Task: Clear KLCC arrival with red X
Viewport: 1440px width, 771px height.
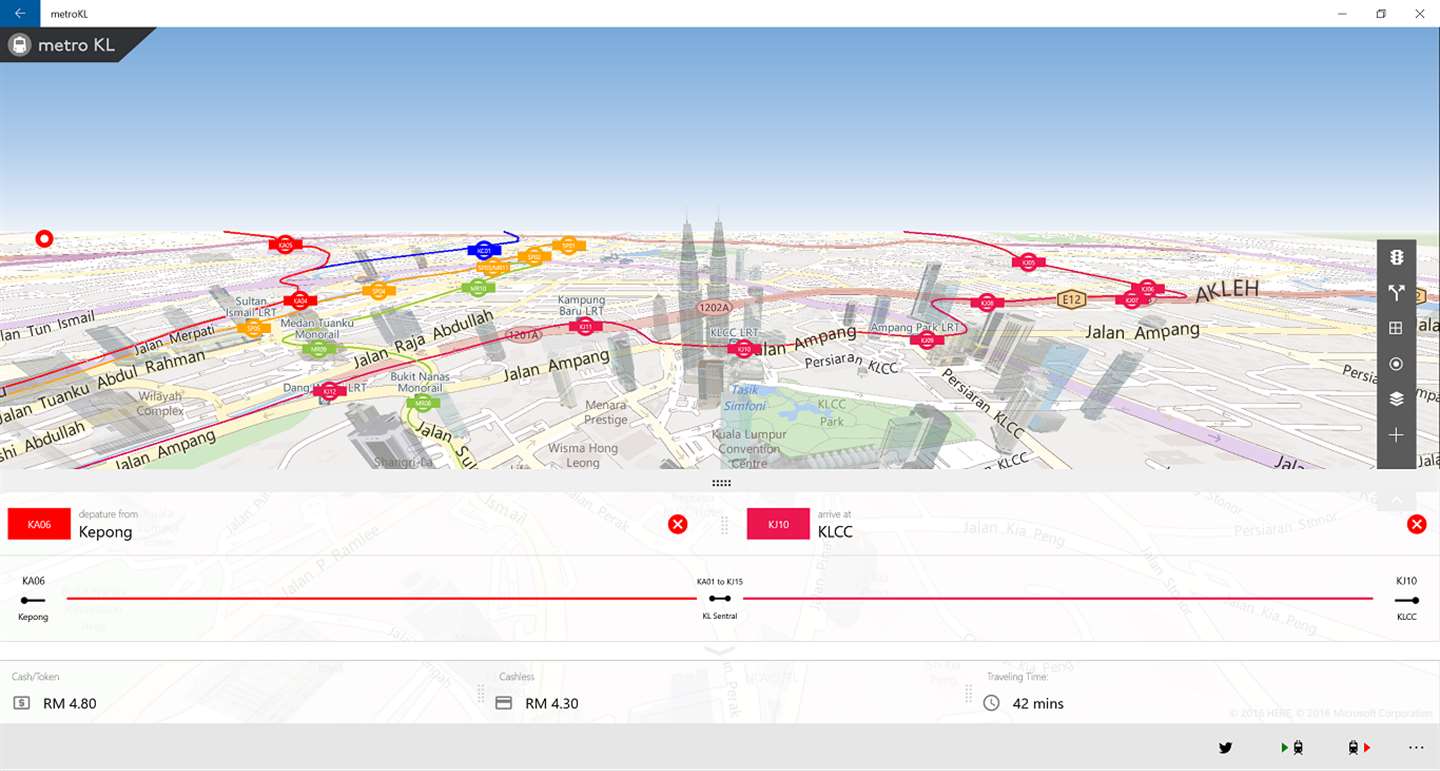Action: (x=1416, y=524)
